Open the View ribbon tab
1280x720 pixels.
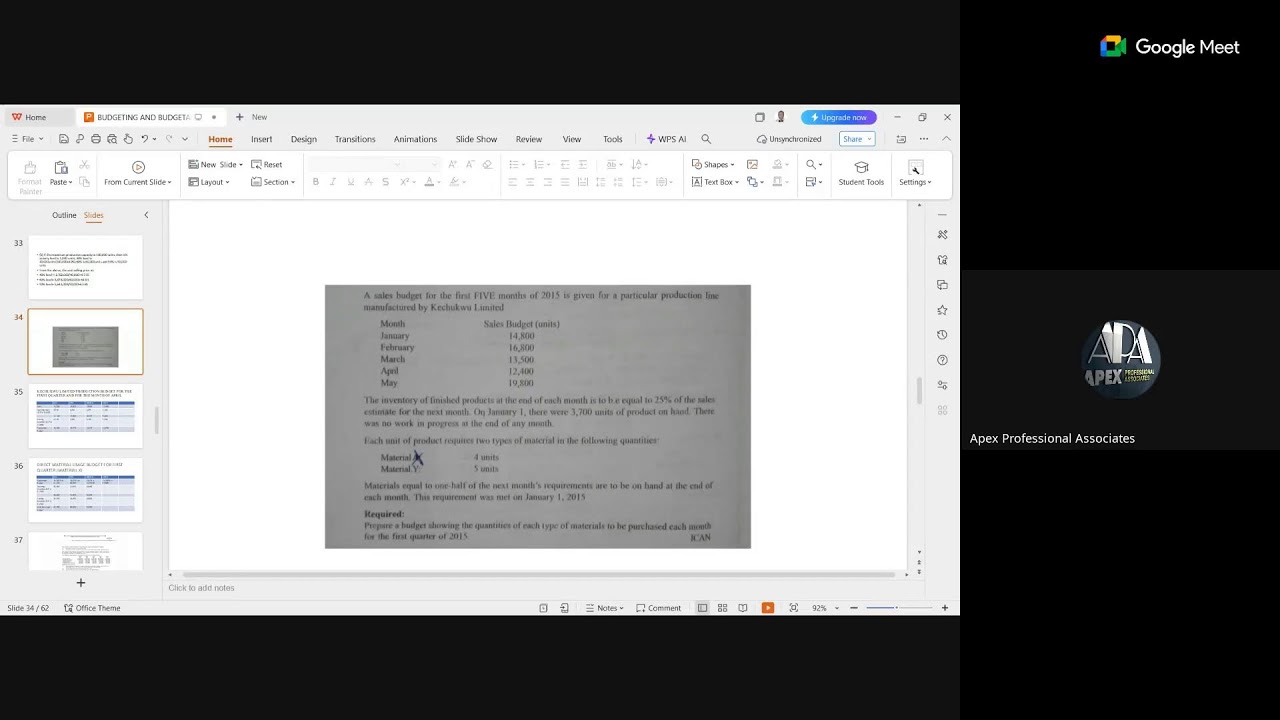click(x=572, y=139)
